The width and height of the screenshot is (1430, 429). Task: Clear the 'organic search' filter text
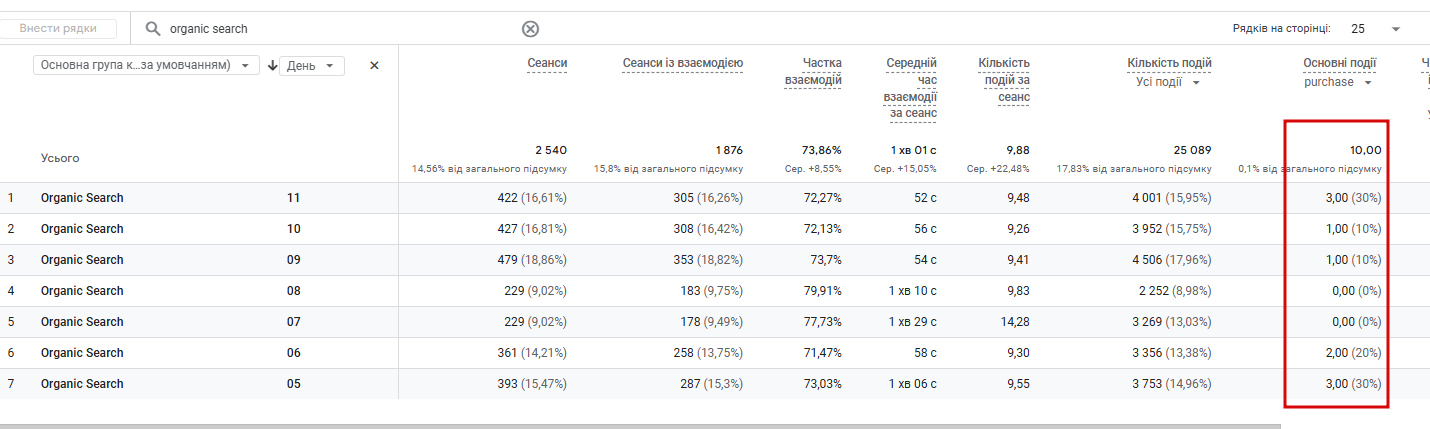point(530,29)
